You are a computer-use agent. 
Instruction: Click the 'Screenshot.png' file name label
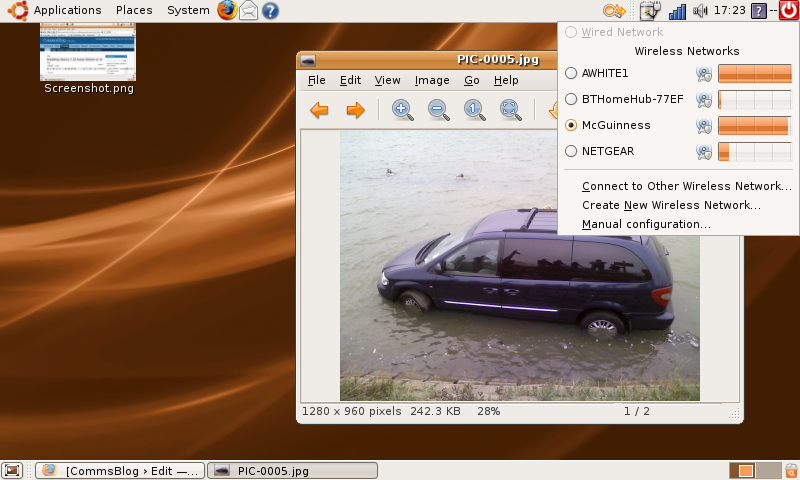(89, 88)
